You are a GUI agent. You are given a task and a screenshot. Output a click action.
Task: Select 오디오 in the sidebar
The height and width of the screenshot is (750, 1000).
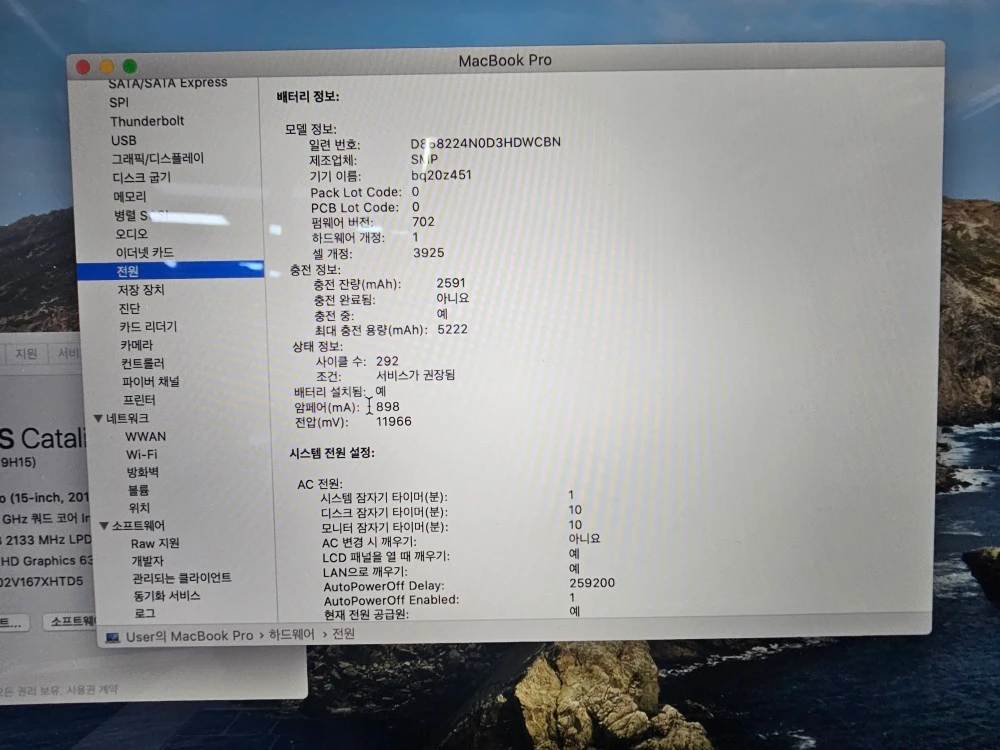point(131,234)
